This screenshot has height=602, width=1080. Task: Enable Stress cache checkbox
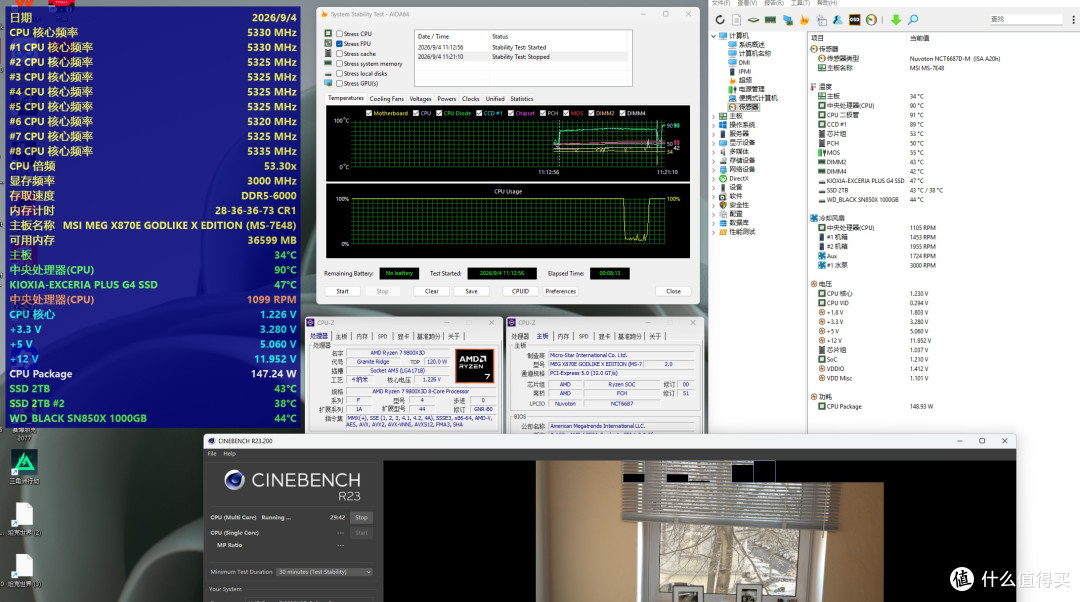339,53
